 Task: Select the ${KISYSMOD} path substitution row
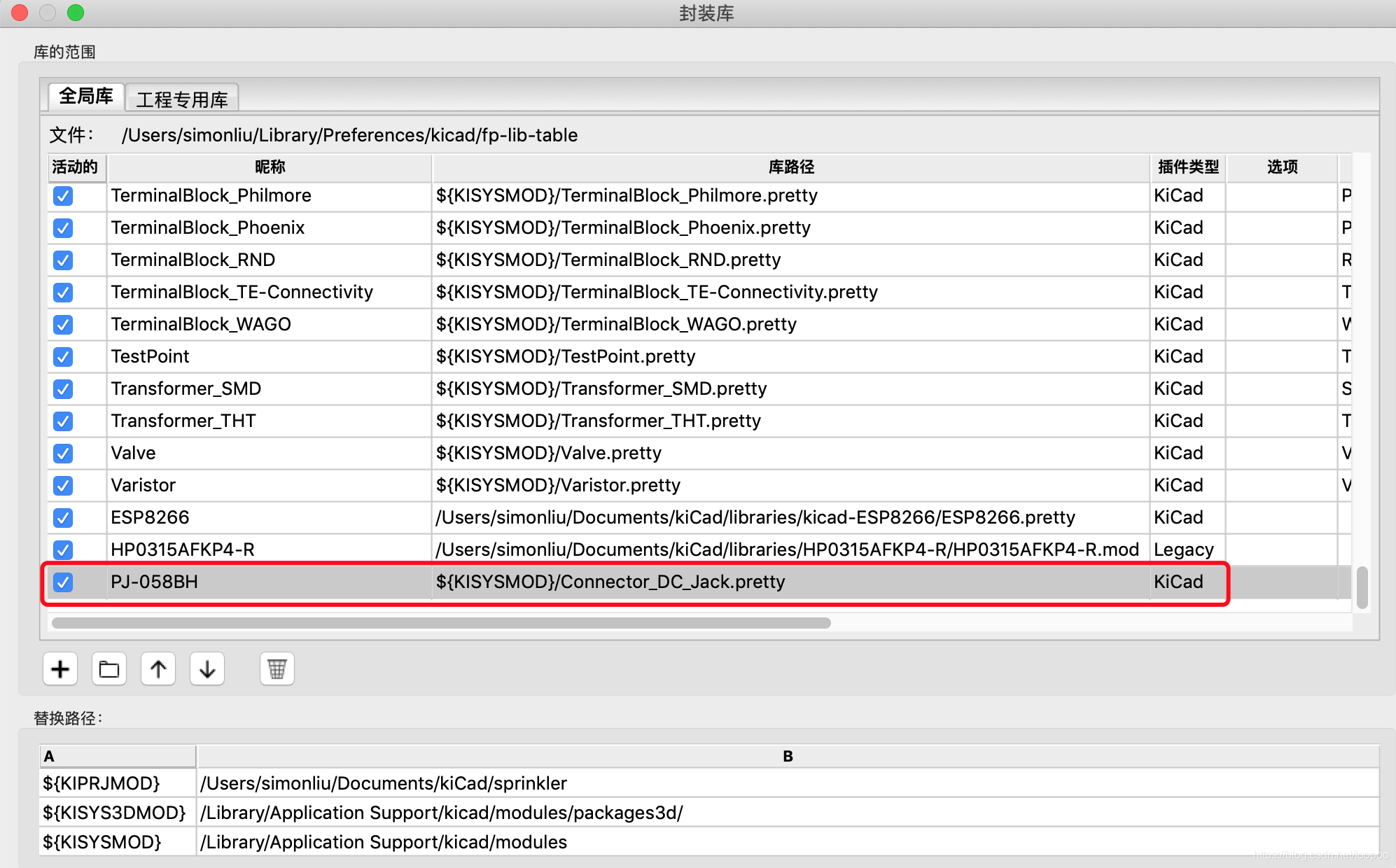(x=102, y=841)
